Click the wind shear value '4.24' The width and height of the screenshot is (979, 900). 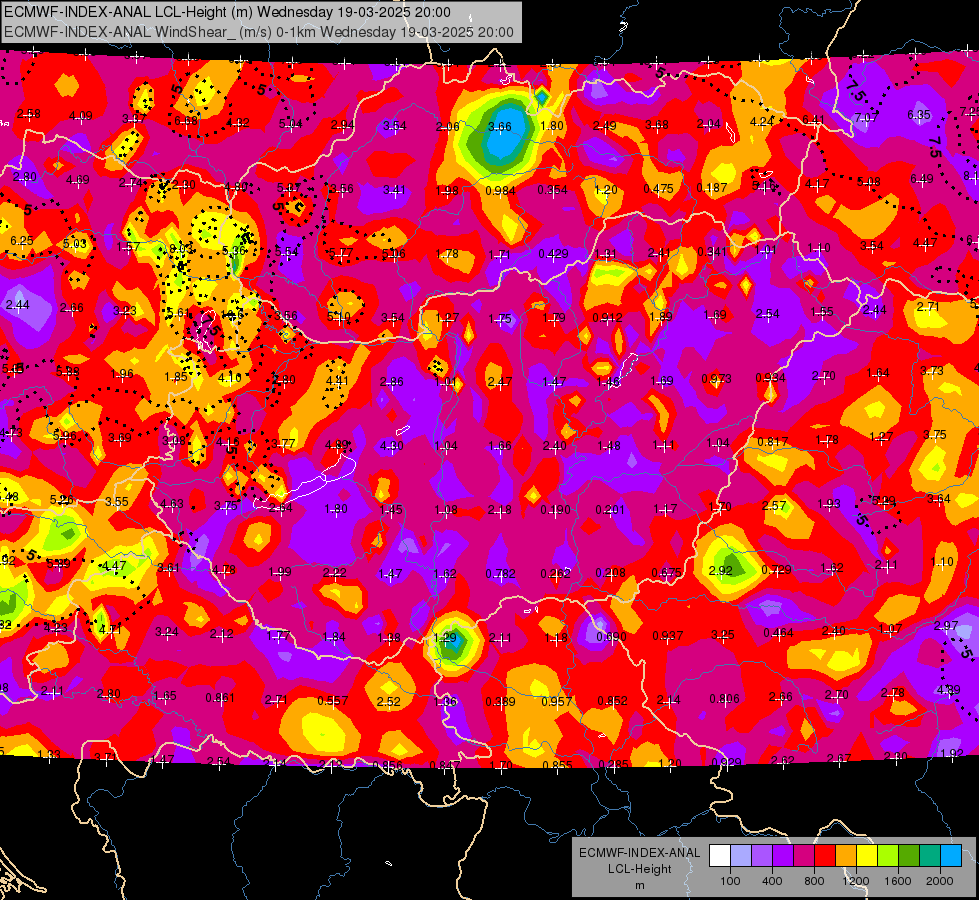762,122
